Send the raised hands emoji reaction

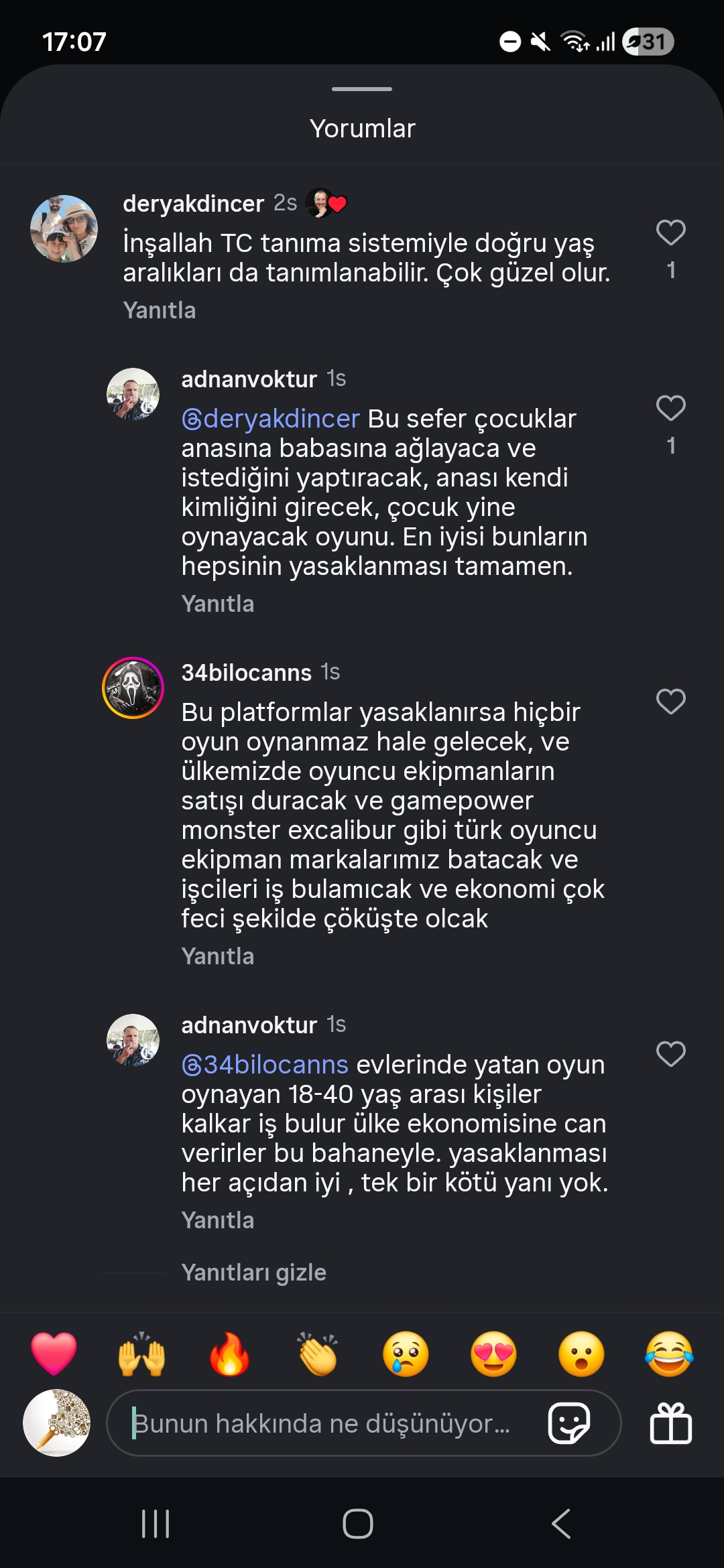tap(141, 1354)
